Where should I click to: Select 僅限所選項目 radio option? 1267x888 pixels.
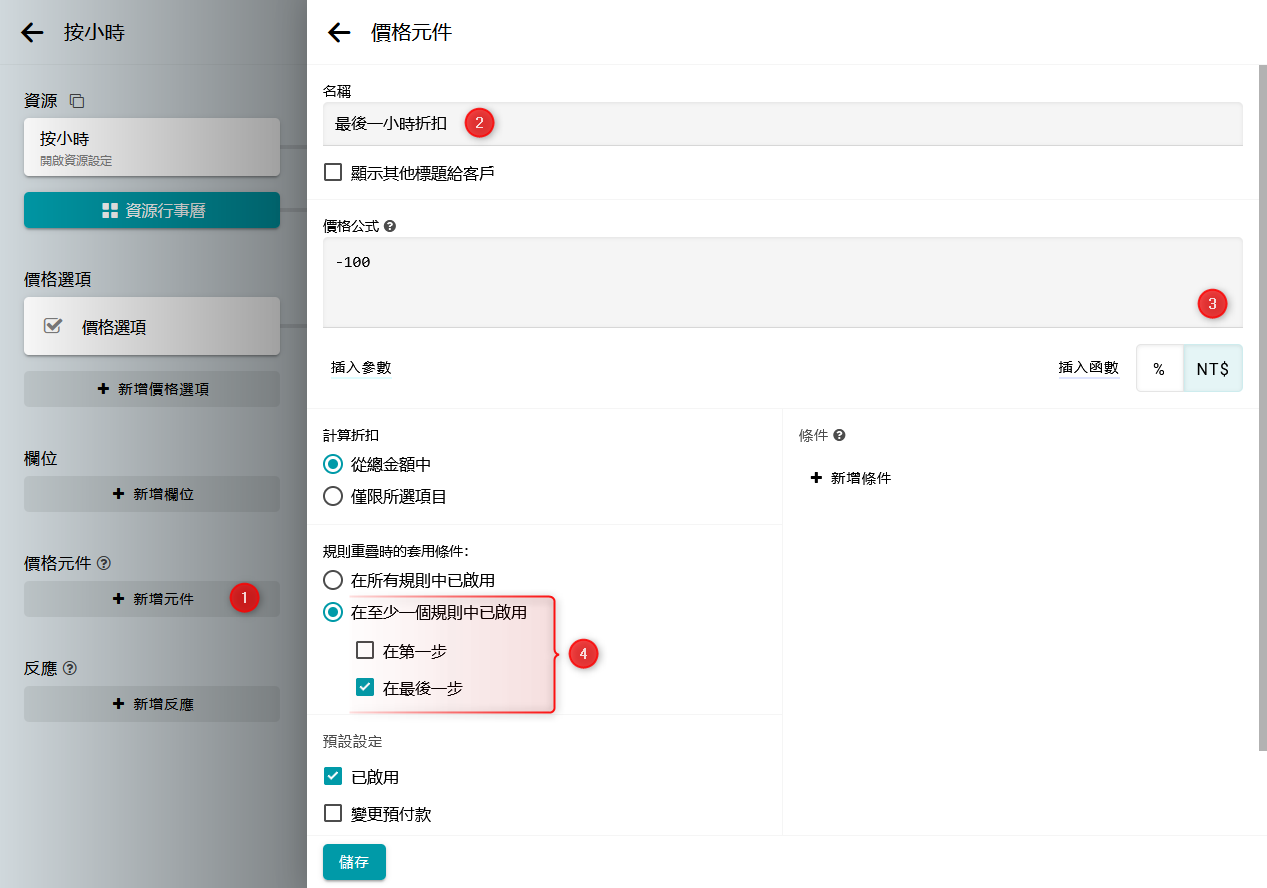point(333,496)
